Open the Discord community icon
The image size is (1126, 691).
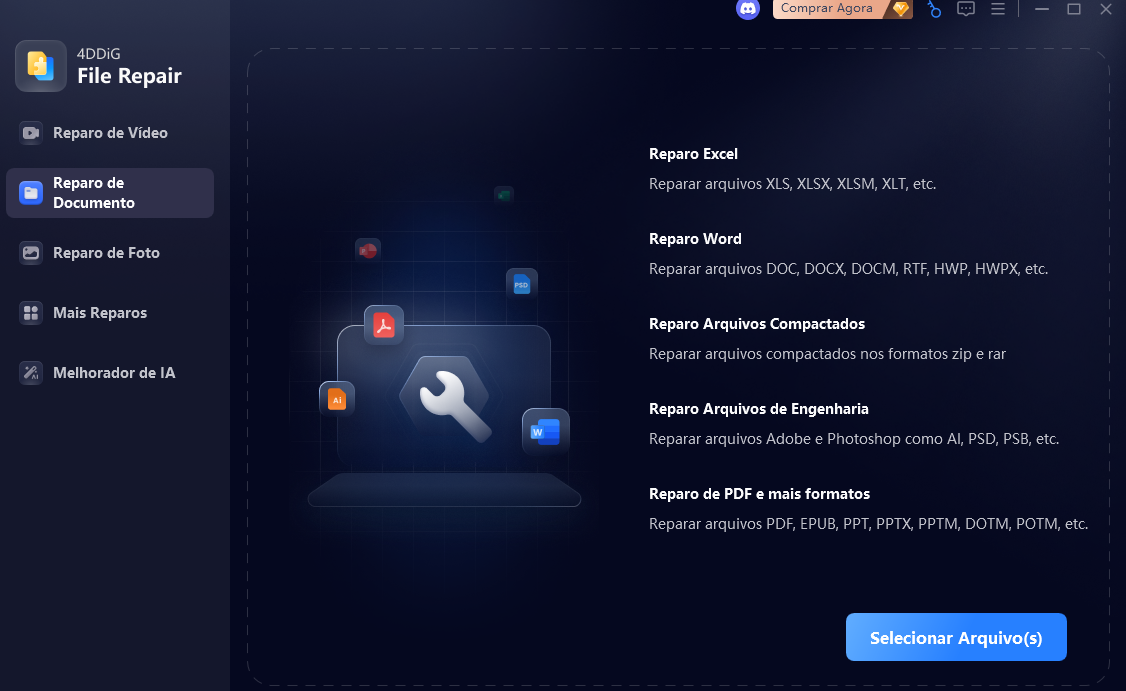pos(748,9)
